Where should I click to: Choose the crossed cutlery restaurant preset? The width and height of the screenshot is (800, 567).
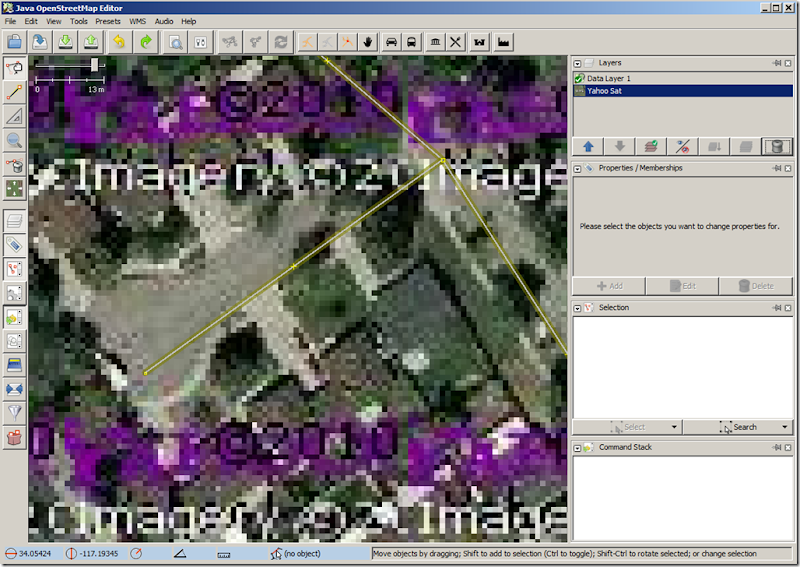(455, 42)
